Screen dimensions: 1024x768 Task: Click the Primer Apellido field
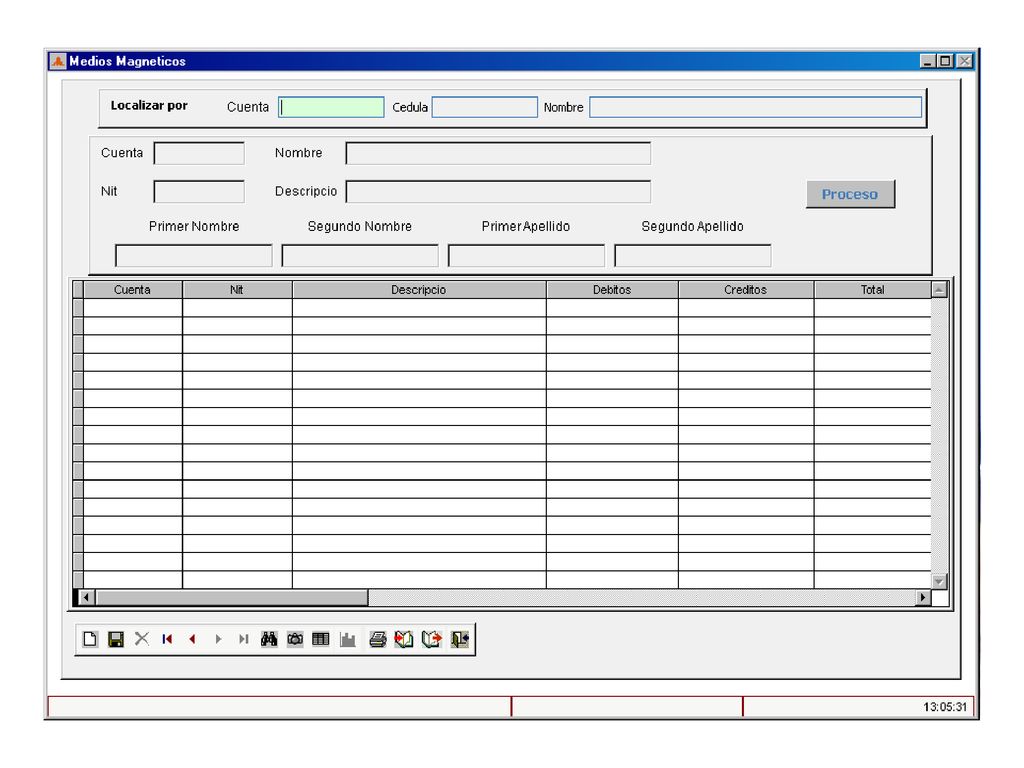pyautogui.click(x=526, y=255)
